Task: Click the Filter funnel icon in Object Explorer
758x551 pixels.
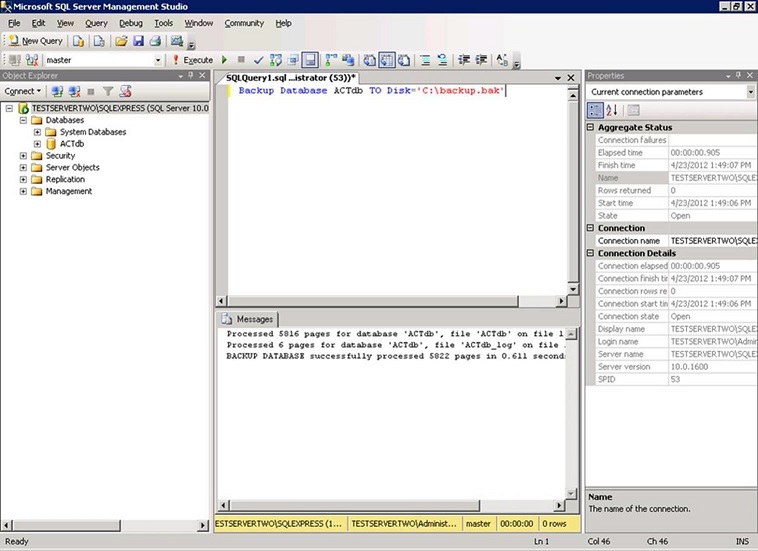Action: coord(108,91)
